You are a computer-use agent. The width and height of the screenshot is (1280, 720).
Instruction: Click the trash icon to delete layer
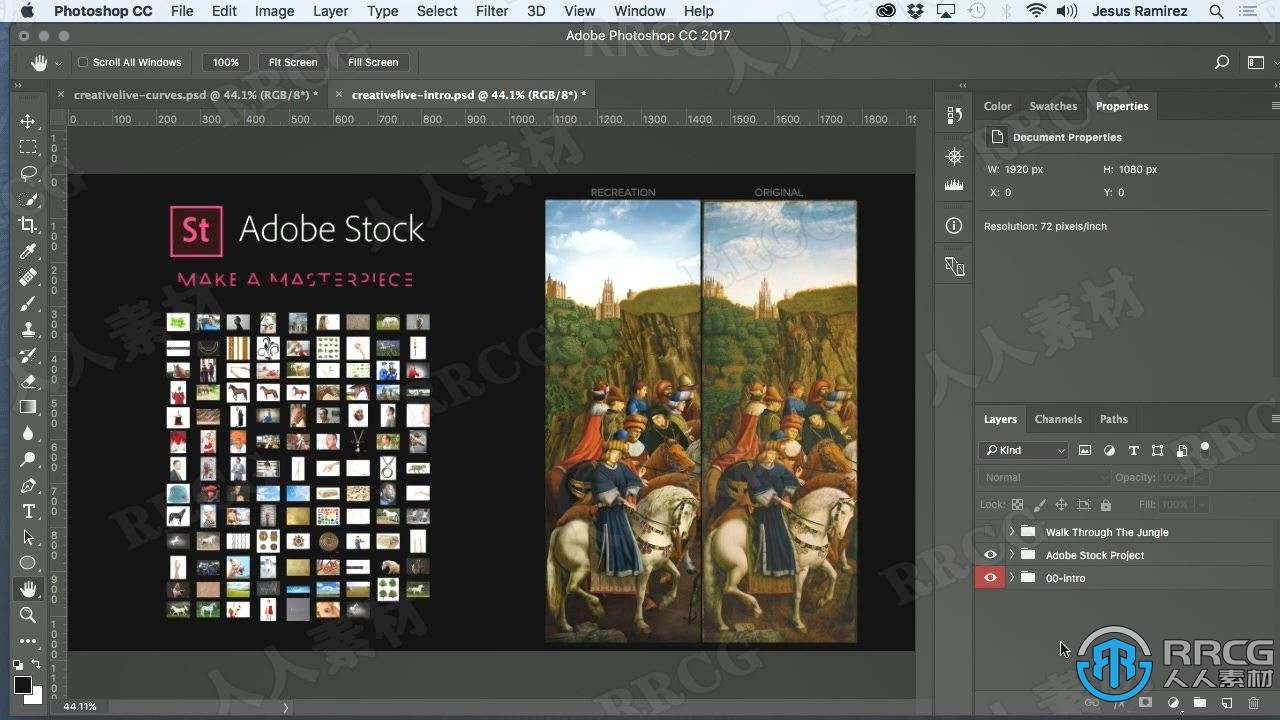pos(1254,704)
